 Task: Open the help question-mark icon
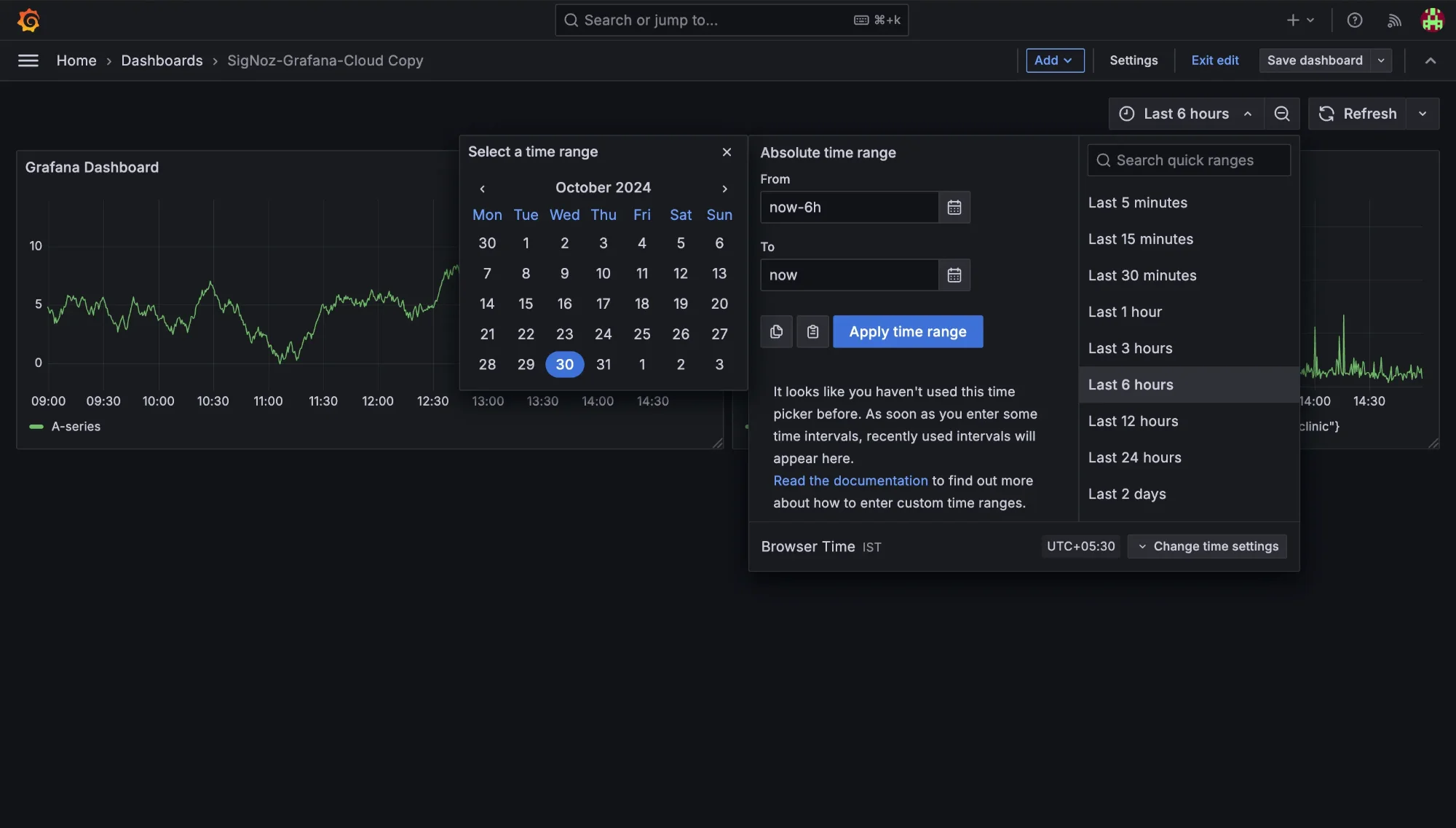tap(1355, 20)
